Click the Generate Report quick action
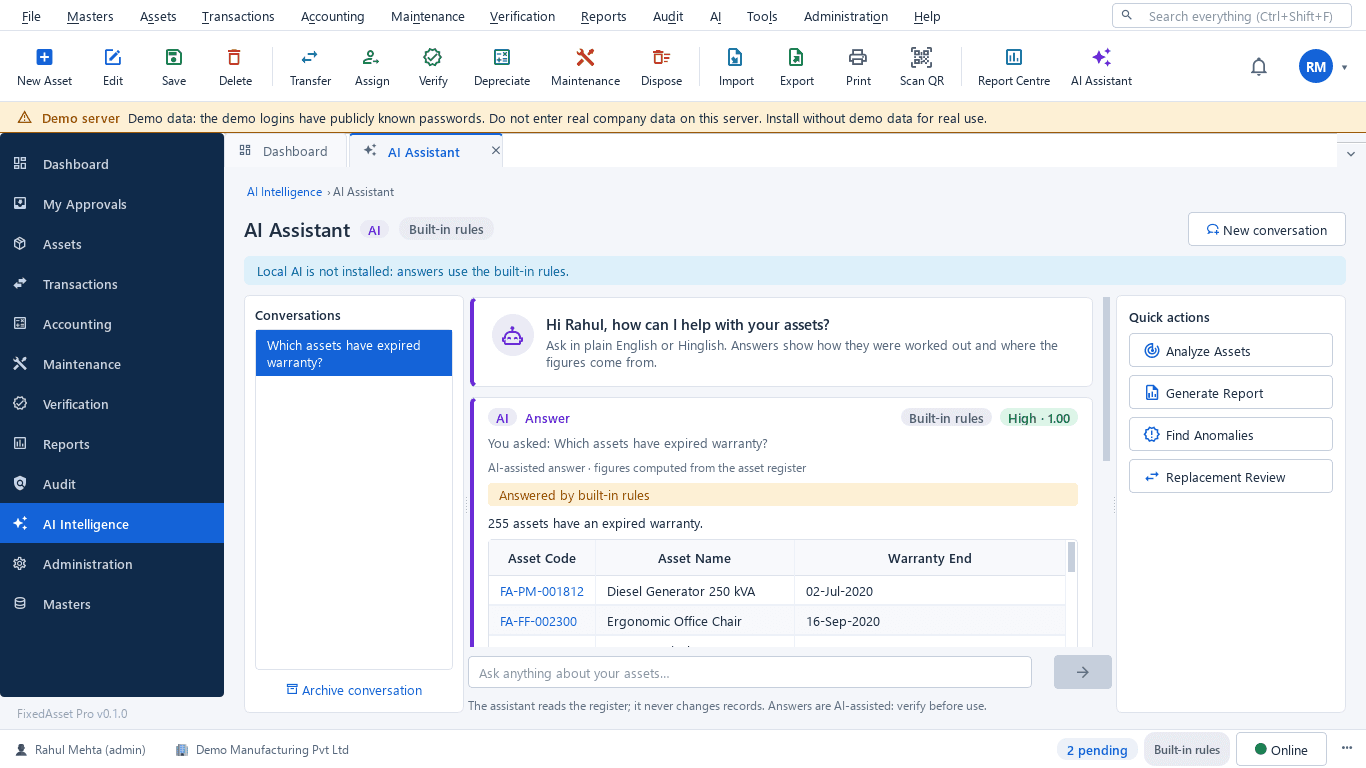The width and height of the screenshot is (1366, 768). [x=1230, y=392]
